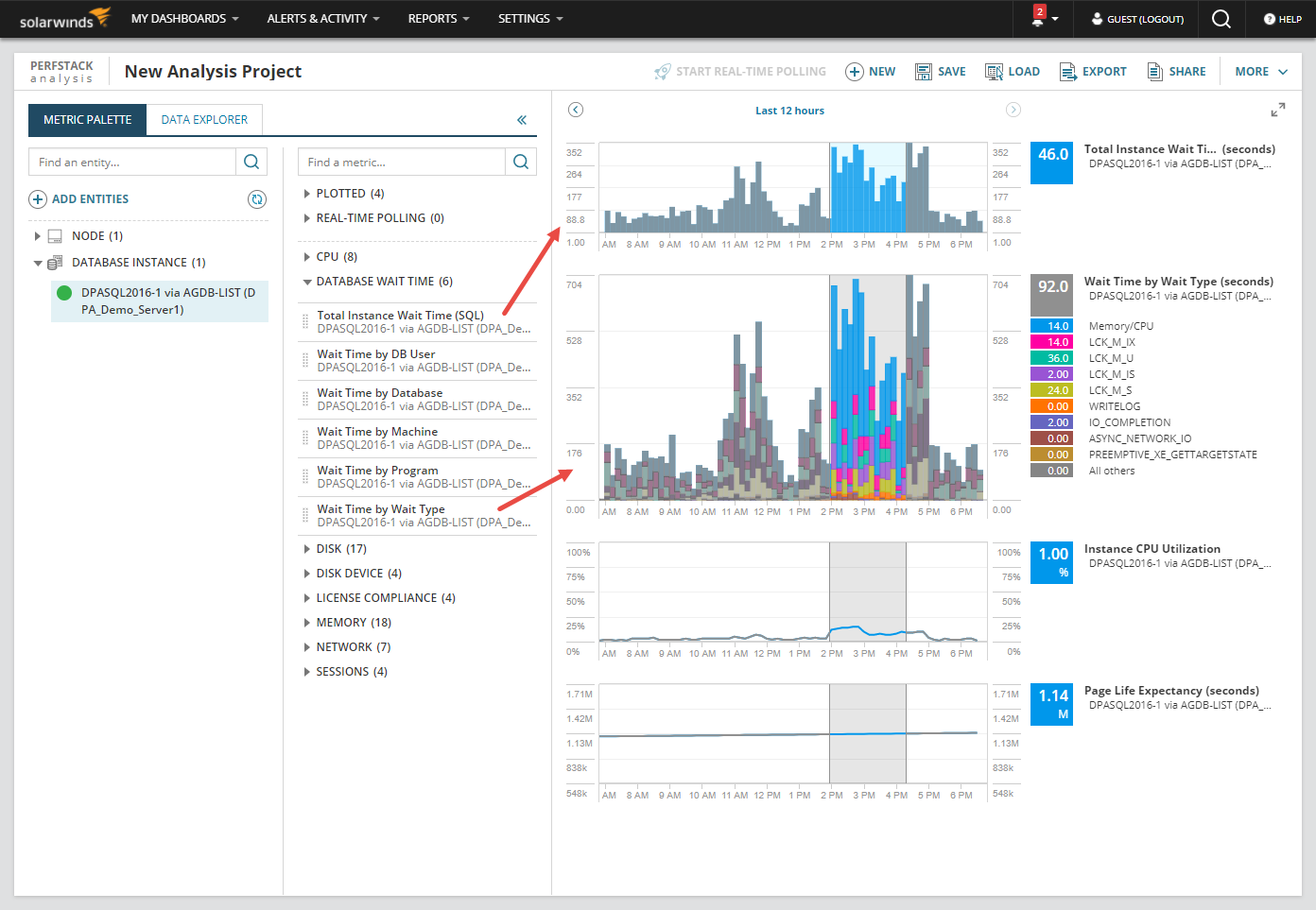The height and width of the screenshot is (910, 1316).
Task: Expand the Real-Time Polling (0) group
Action: 306,218
